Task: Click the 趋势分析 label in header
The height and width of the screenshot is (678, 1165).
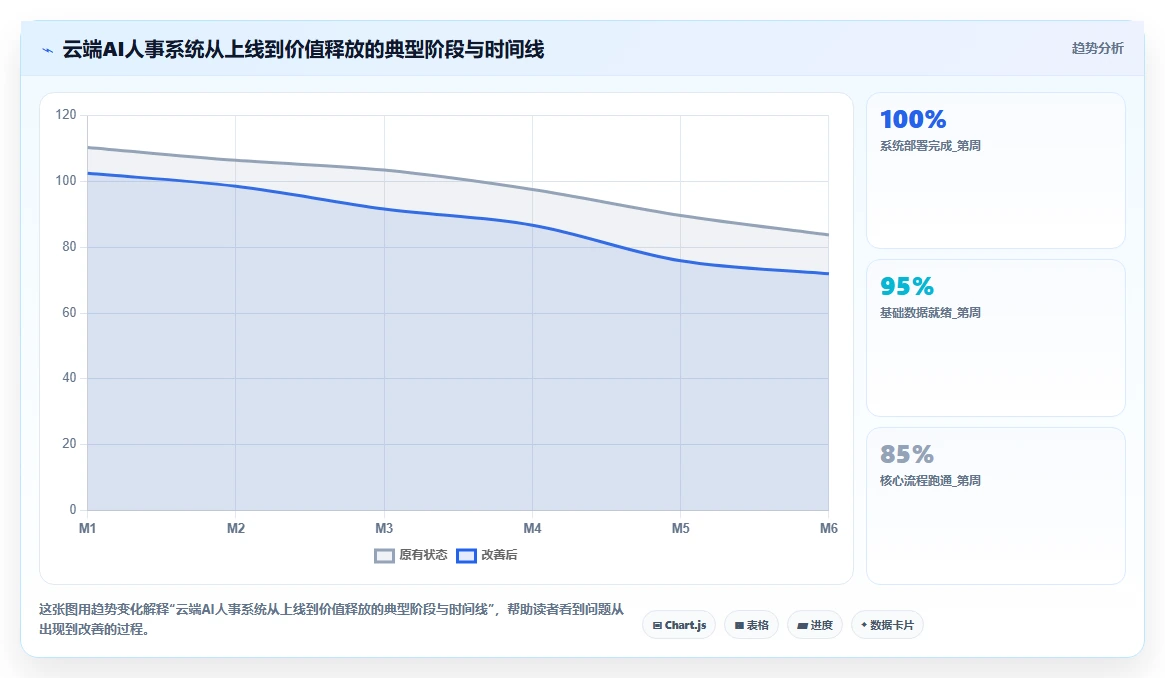Action: click(x=1097, y=48)
